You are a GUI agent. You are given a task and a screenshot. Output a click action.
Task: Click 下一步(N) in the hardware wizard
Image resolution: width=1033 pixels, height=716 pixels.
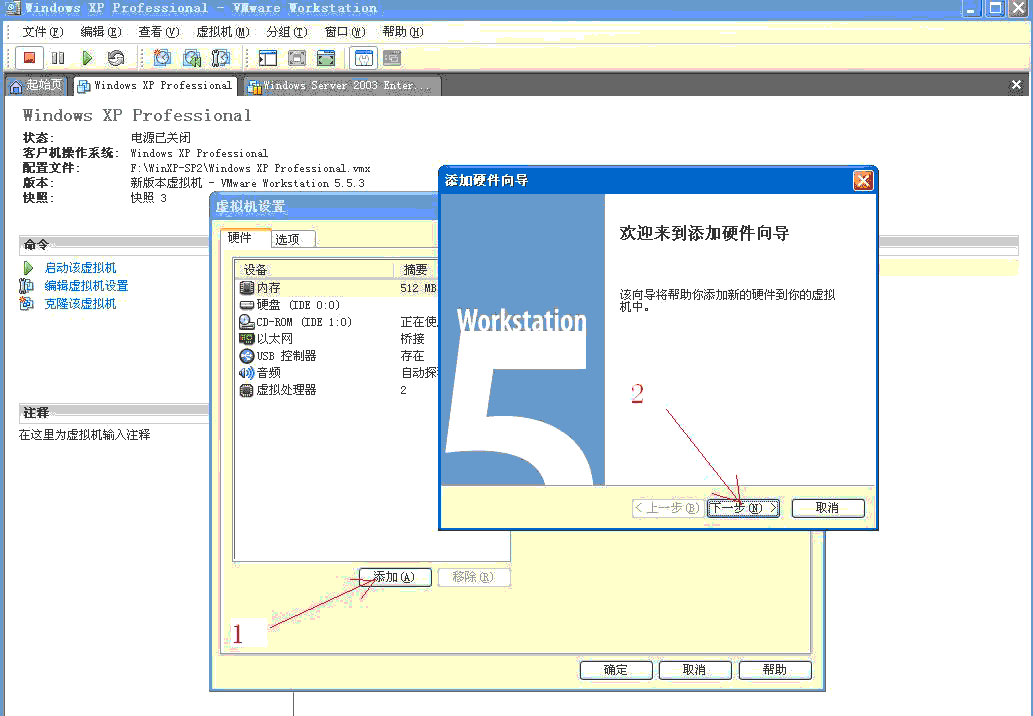click(743, 508)
